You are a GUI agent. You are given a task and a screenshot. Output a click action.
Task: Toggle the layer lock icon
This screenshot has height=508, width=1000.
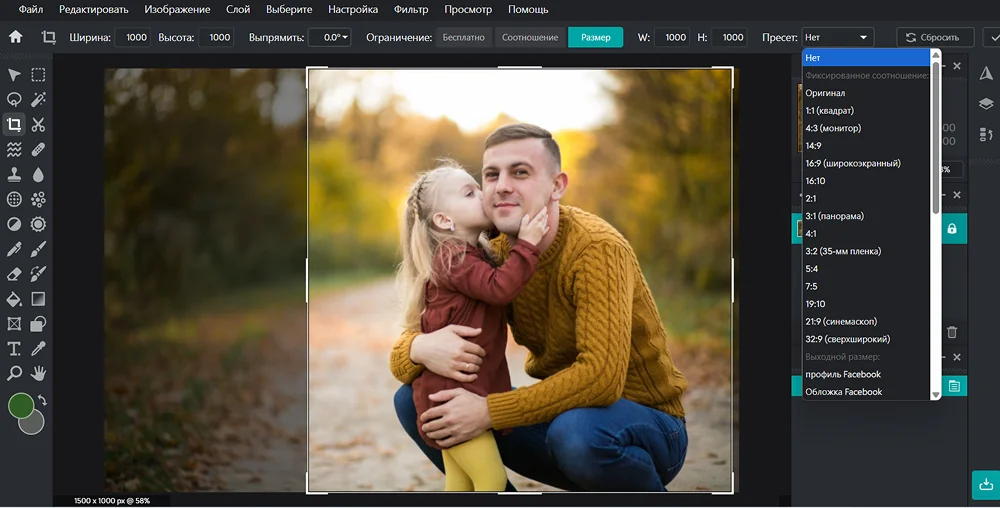[951, 229]
